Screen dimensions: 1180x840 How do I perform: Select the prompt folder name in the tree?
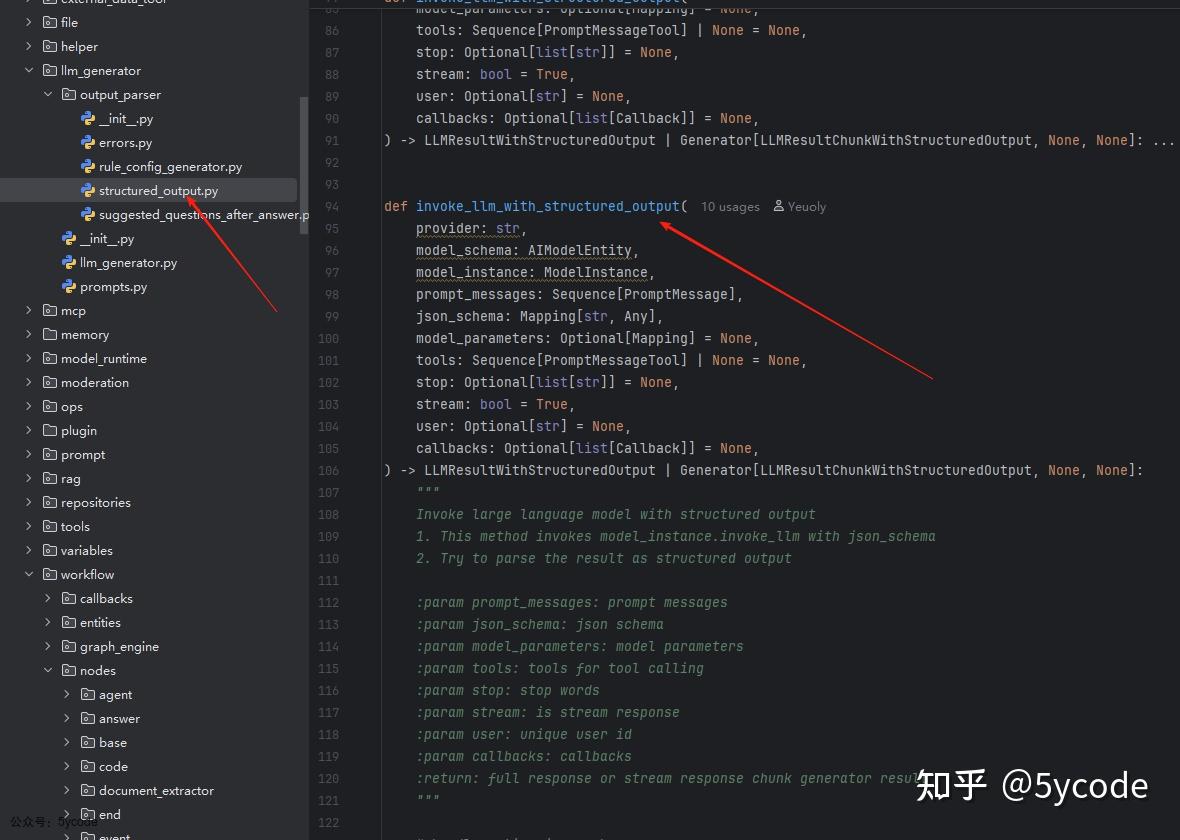point(83,455)
